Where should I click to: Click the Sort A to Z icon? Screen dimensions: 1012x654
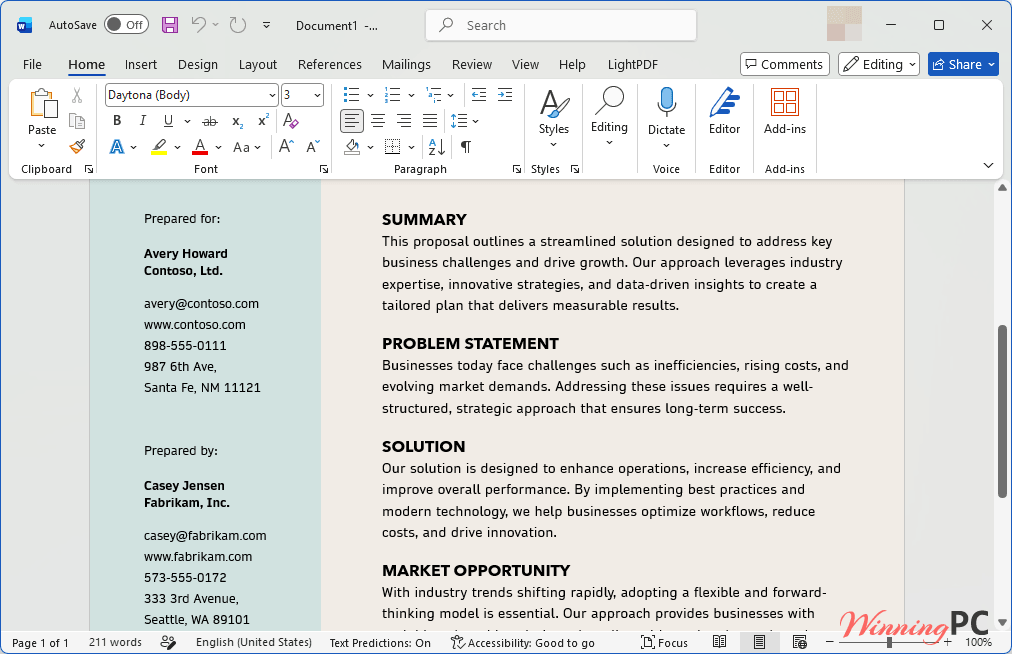pyautogui.click(x=436, y=147)
